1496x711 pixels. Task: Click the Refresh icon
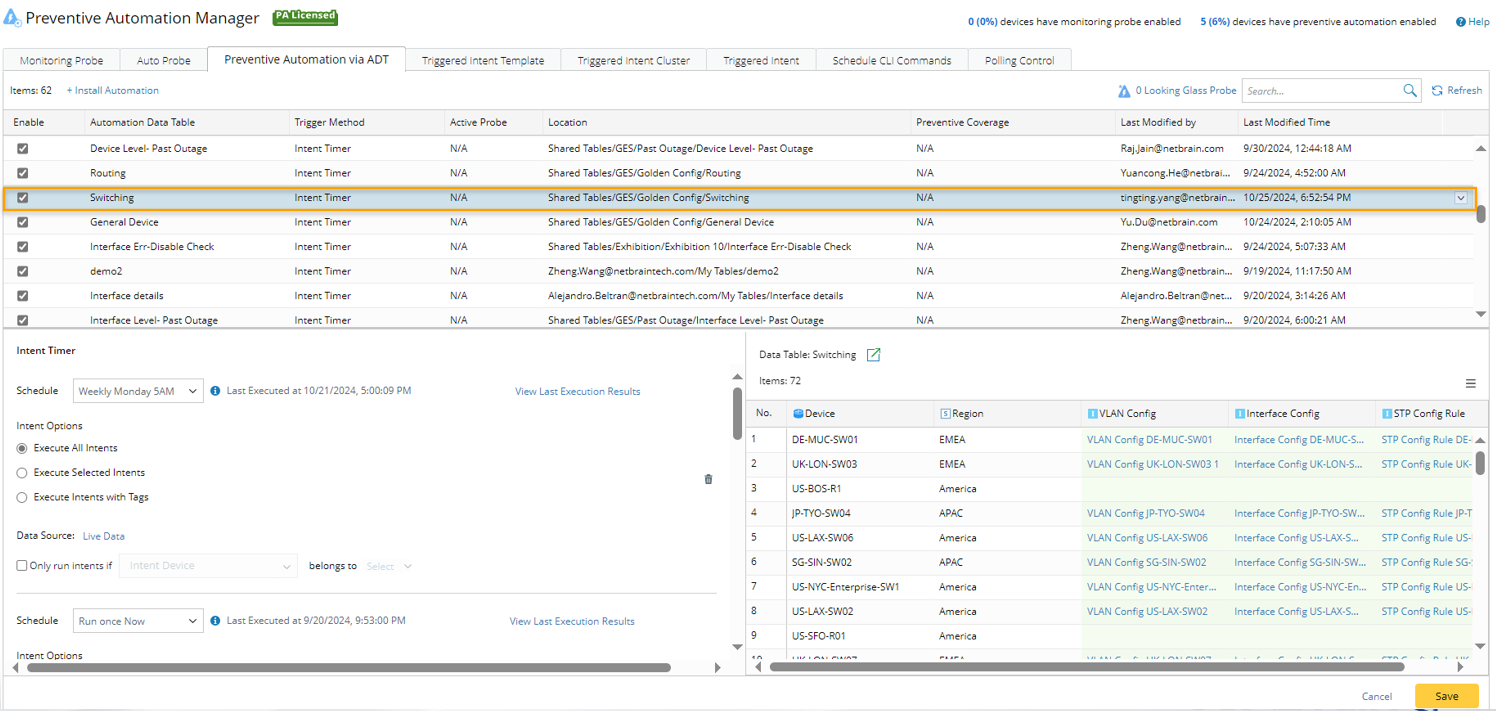[1437, 91]
